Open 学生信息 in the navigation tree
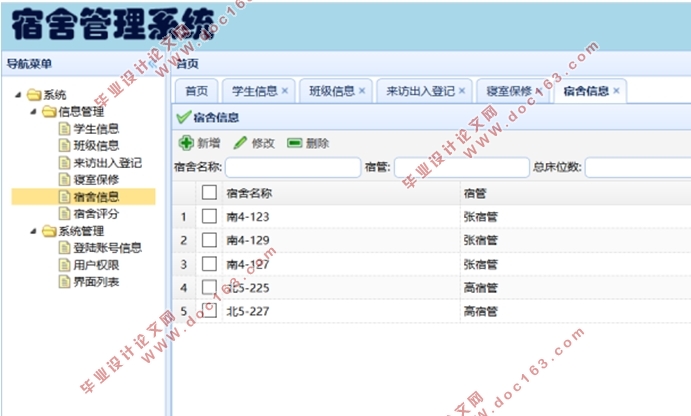This screenshot has width=691, height=416. coord(96,129)
